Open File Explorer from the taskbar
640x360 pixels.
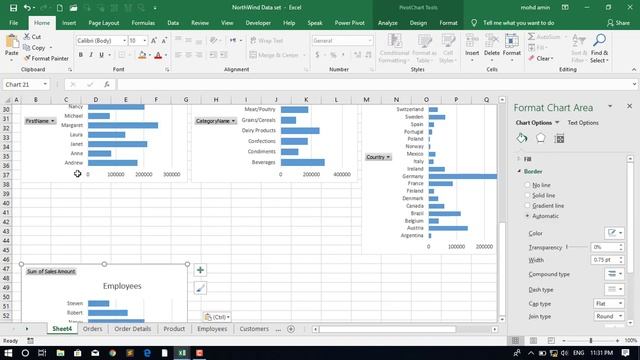click(60, 353)
